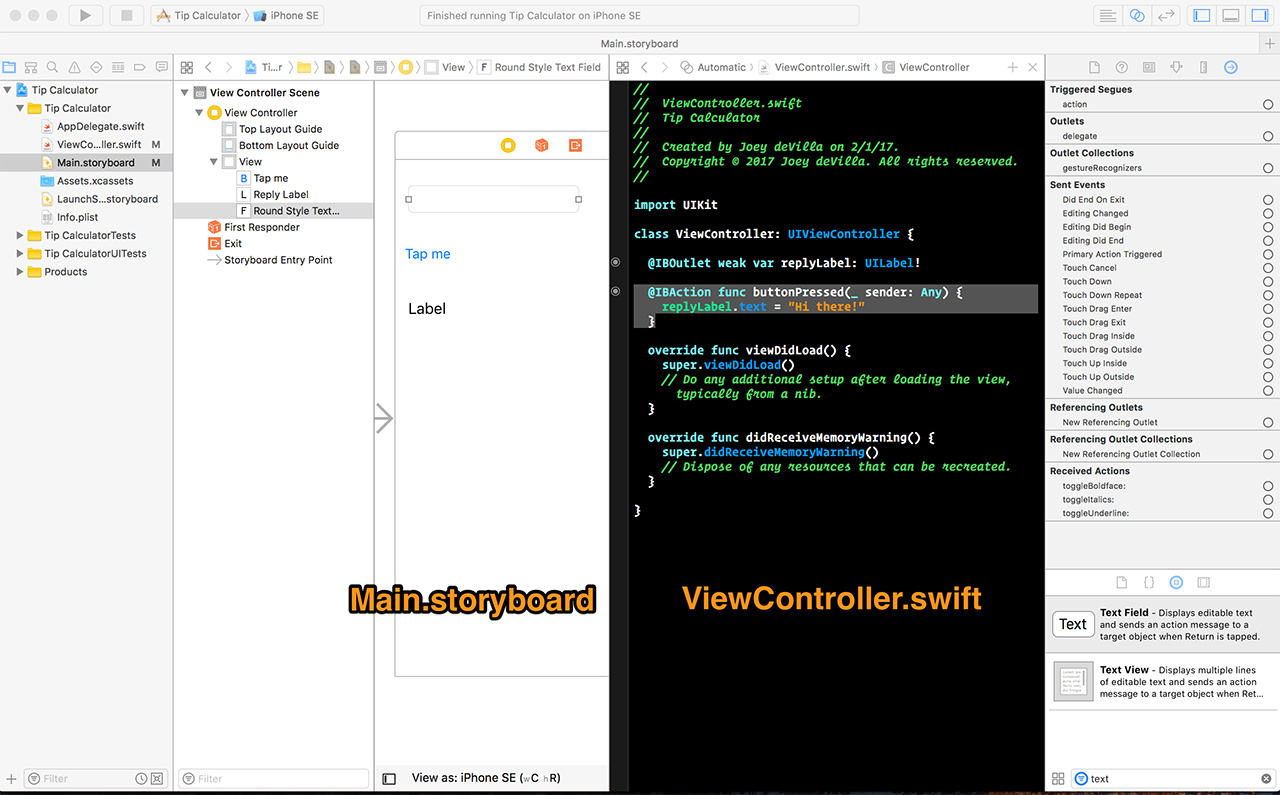
Task: Open the Debug navigator
Action: (x=118, y=67)
